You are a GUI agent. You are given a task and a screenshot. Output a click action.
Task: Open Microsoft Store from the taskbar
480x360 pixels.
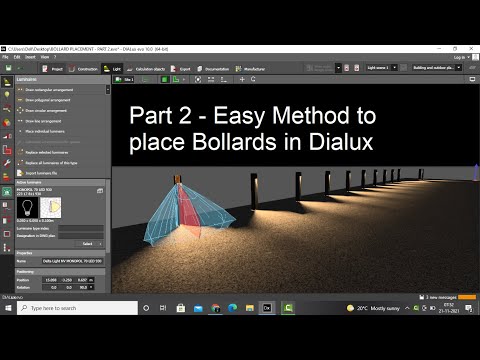tap(181, 308)
